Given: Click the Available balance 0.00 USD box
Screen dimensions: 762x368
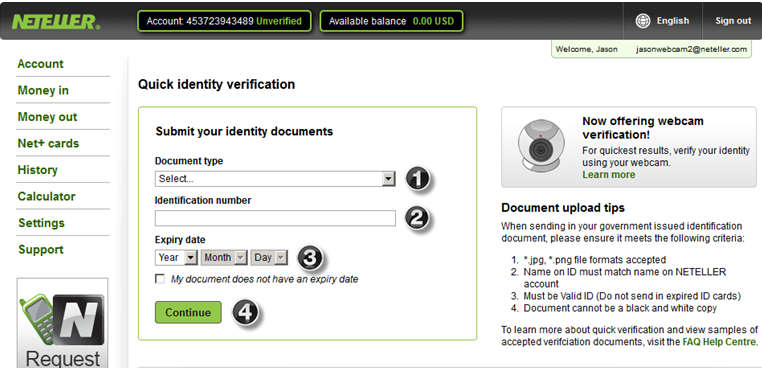Looking at the screenshot, I should coord(391,21).
